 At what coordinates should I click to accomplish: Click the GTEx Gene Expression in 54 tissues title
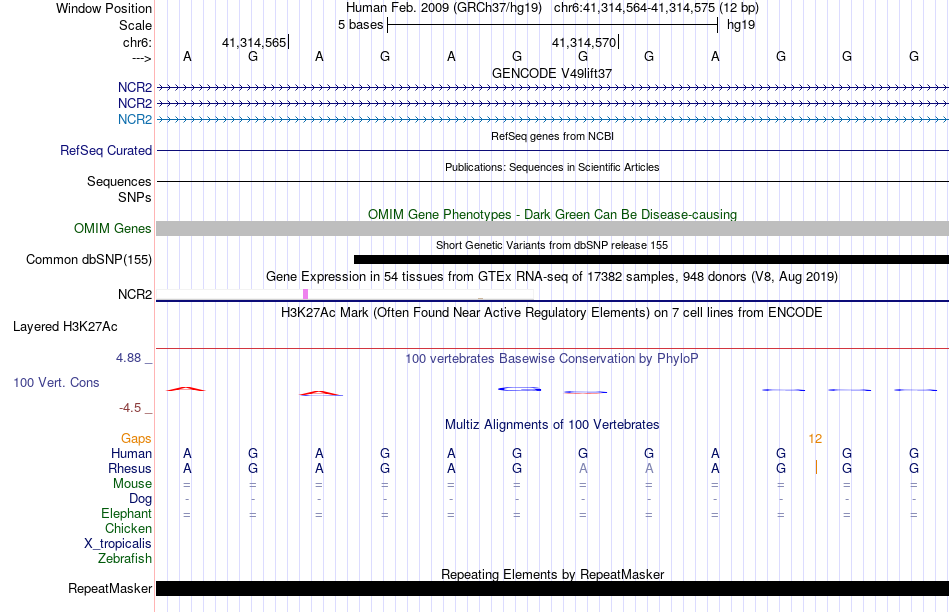(552, 277)
